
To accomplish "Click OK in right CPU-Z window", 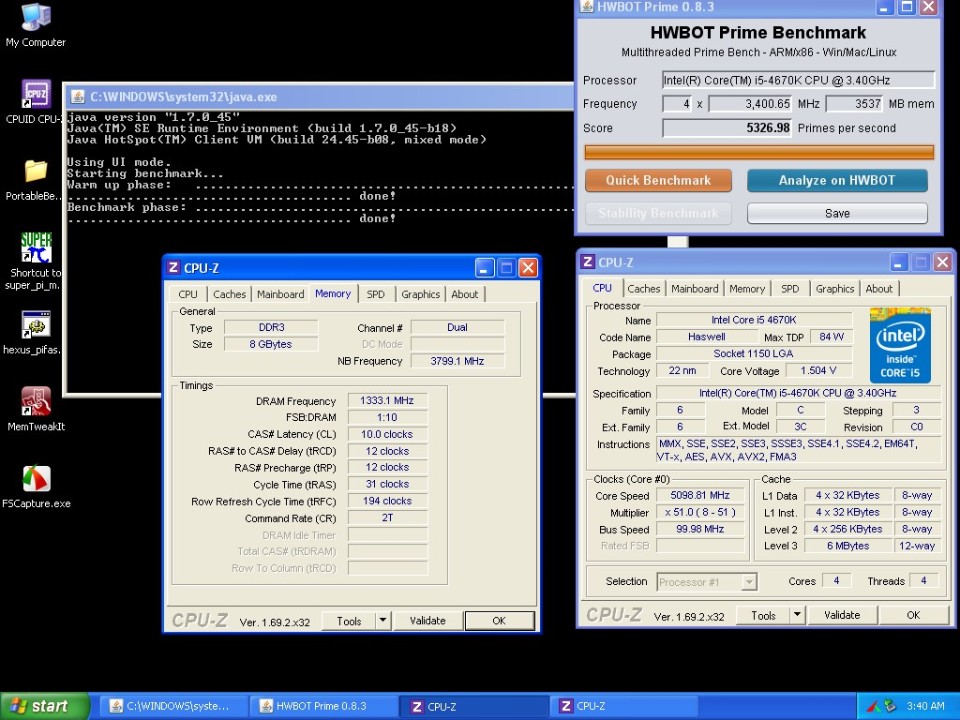I will [x=913, y=615].
